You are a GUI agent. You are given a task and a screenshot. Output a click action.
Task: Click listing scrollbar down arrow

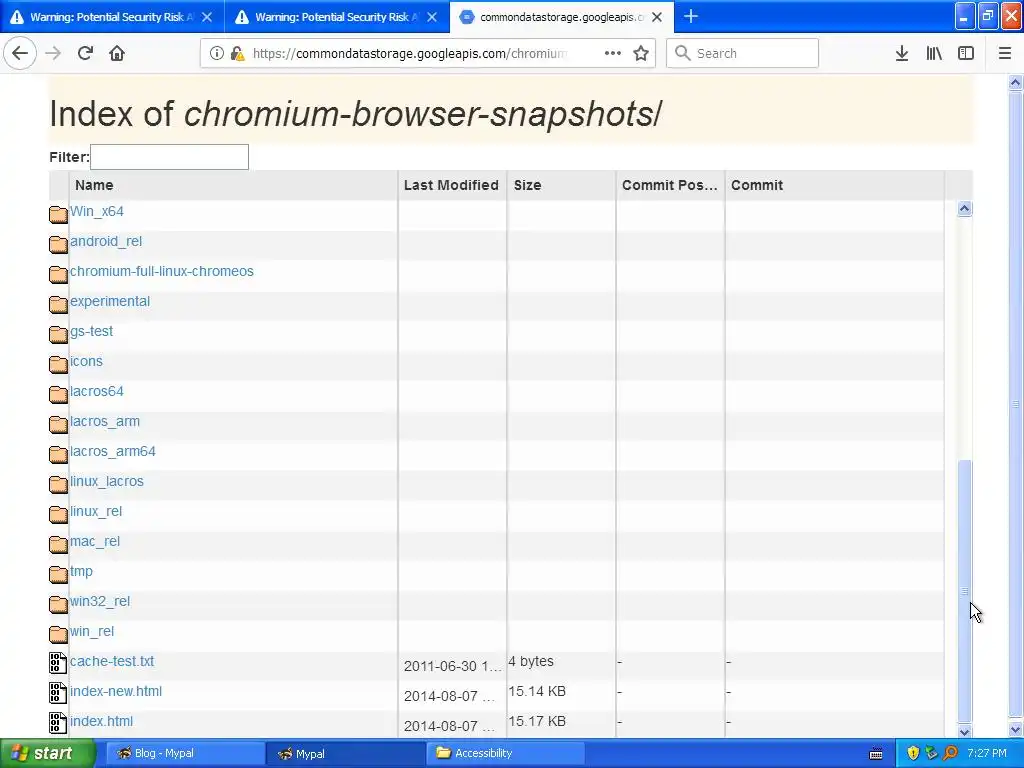coord(965,731)
